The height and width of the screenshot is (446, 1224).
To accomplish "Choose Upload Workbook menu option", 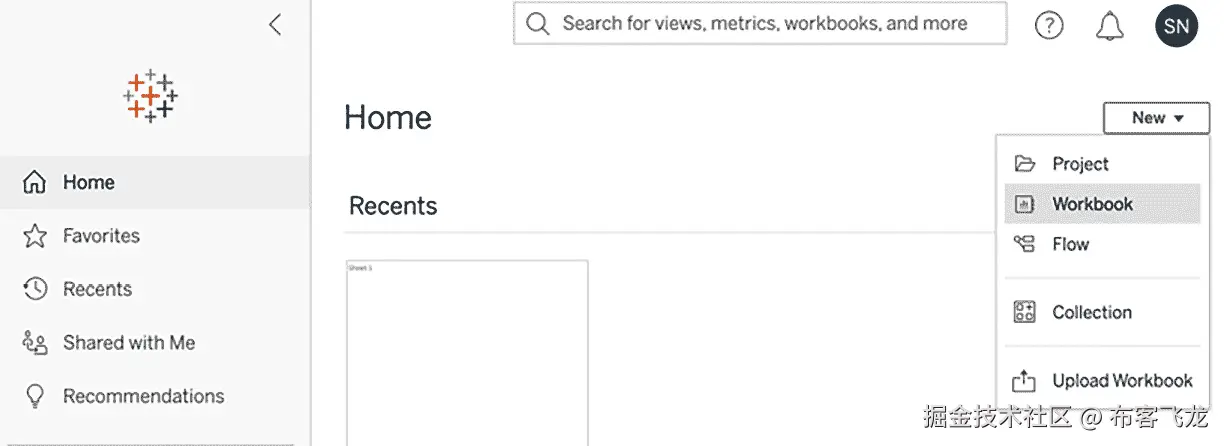I will (1121, 381).
